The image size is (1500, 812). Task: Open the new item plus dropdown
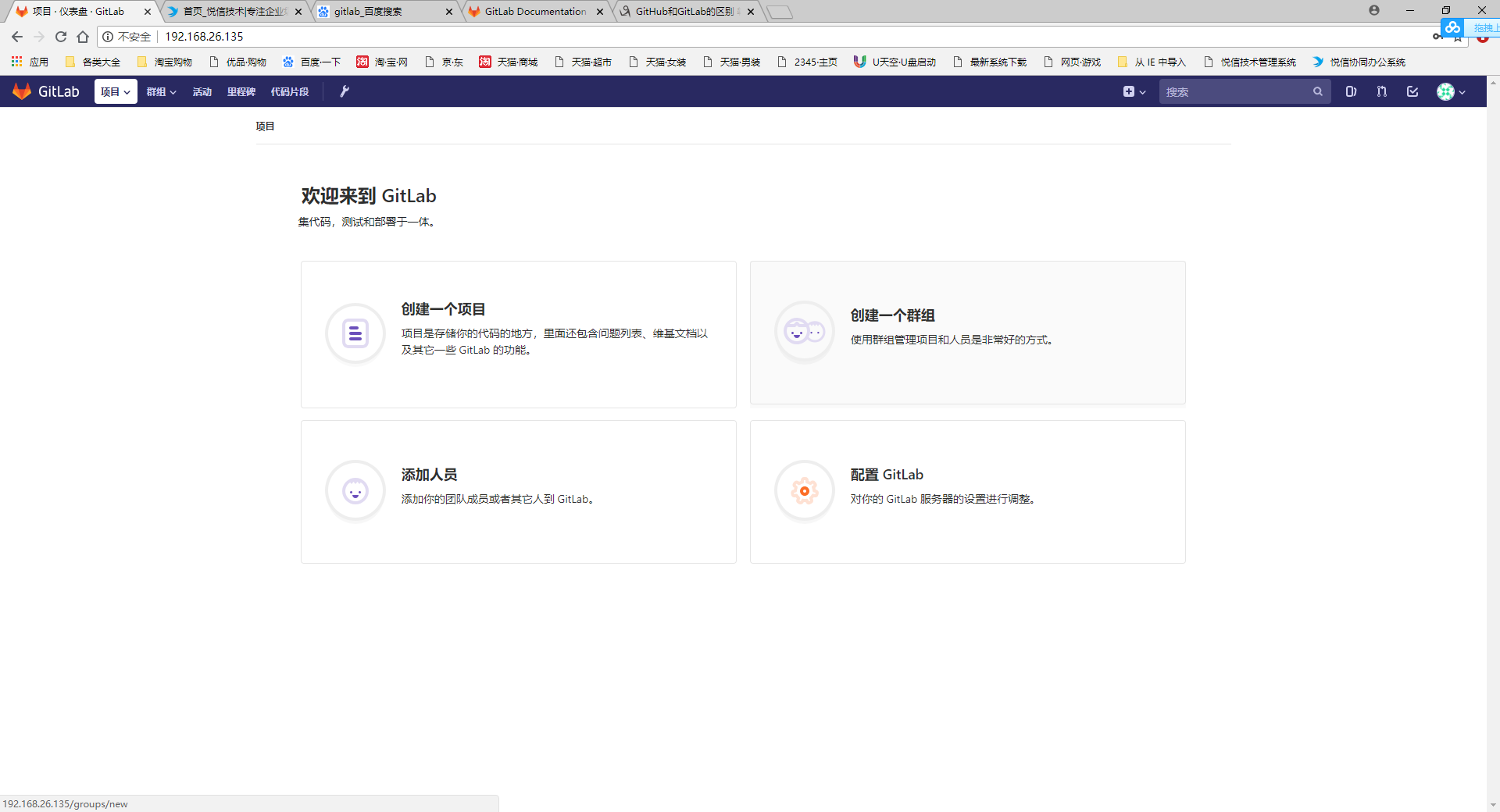tap(1134, 91)
